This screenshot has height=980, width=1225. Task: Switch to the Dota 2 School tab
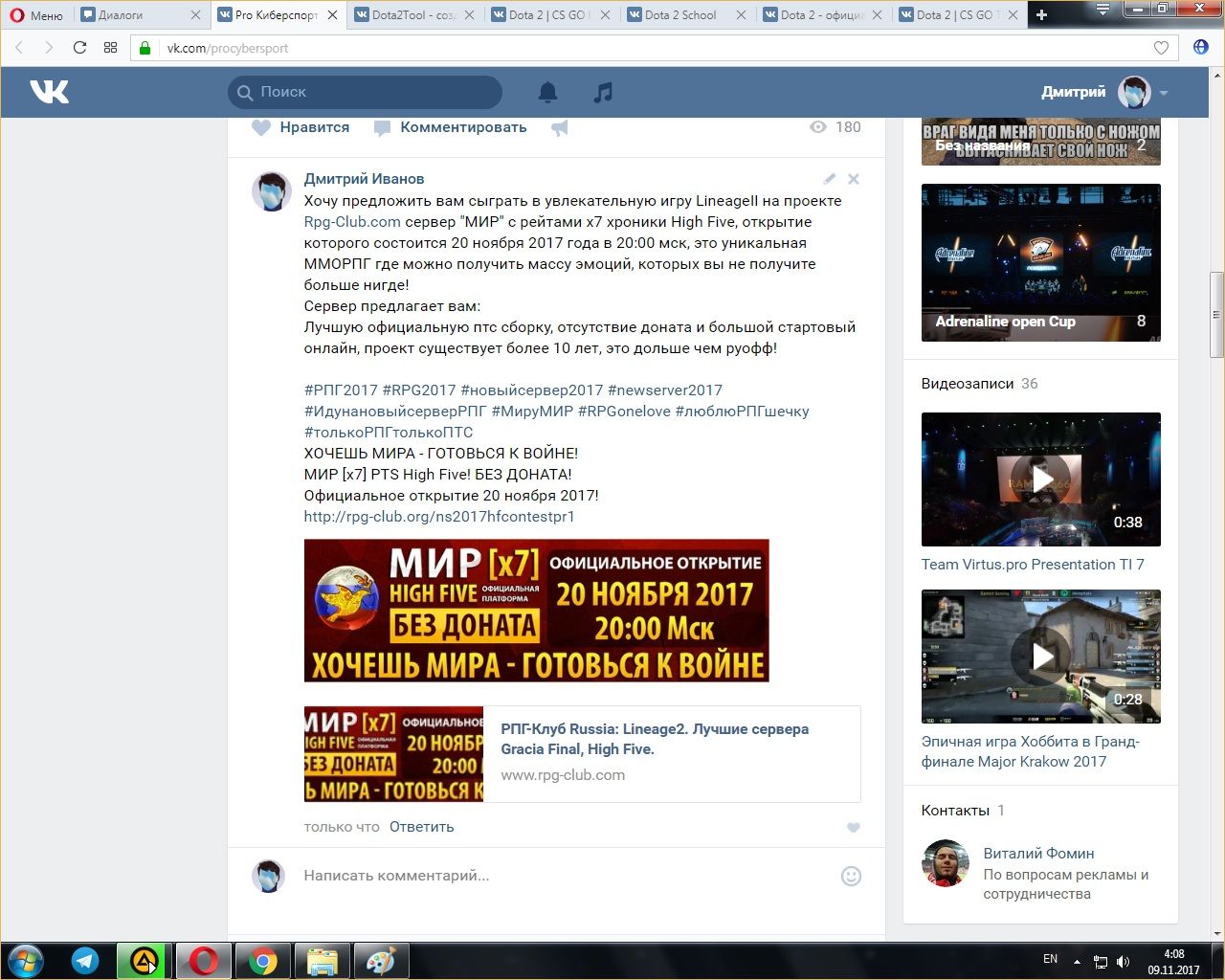point(685,14)
